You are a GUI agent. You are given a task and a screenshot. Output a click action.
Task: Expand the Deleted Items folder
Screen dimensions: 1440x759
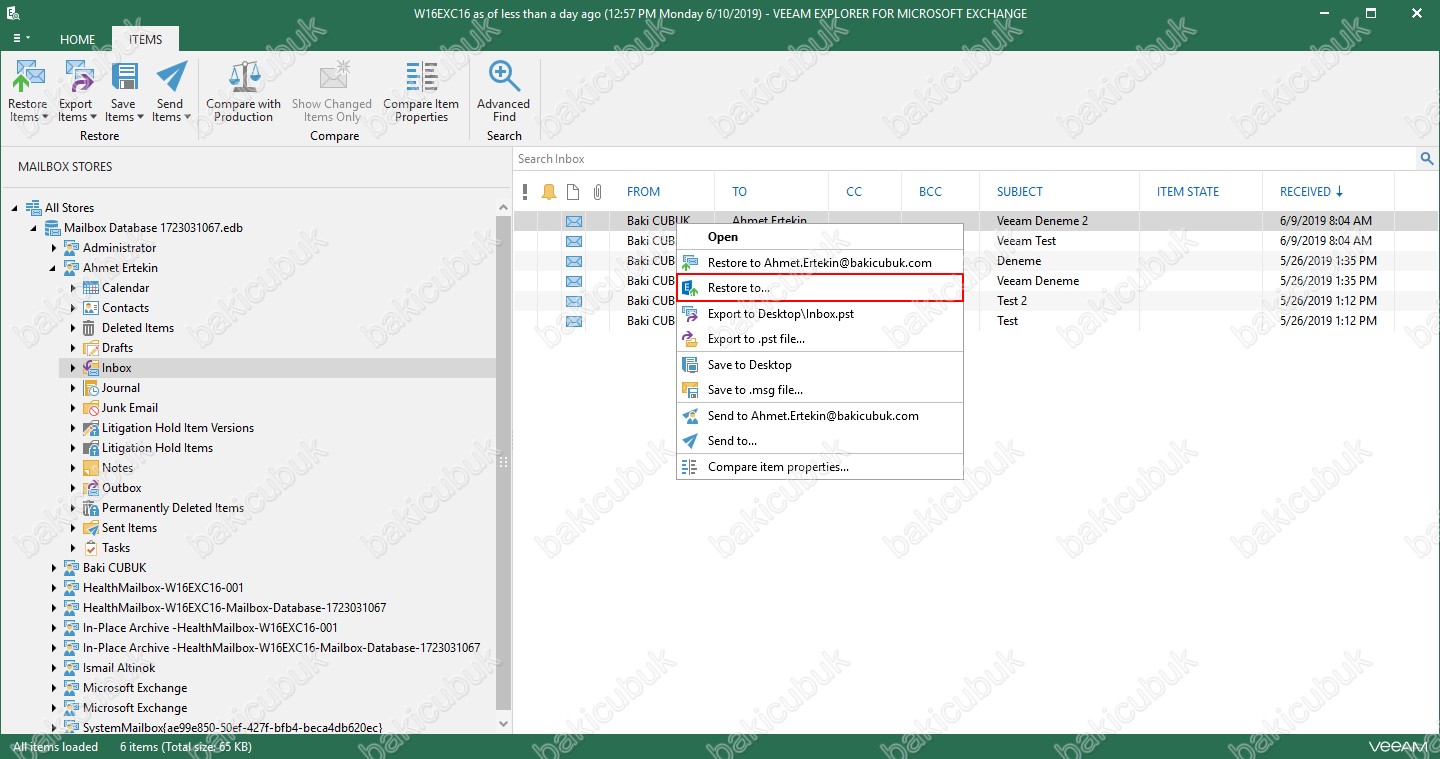coord(73,328)
